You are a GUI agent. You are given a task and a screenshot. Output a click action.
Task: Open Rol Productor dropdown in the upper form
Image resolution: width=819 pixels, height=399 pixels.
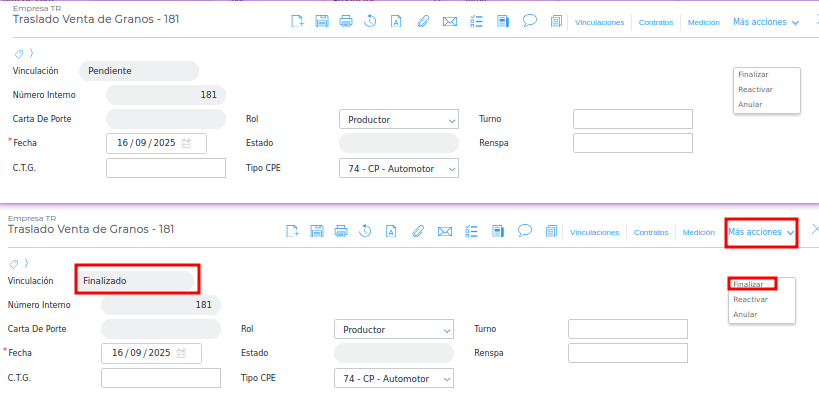399,119
